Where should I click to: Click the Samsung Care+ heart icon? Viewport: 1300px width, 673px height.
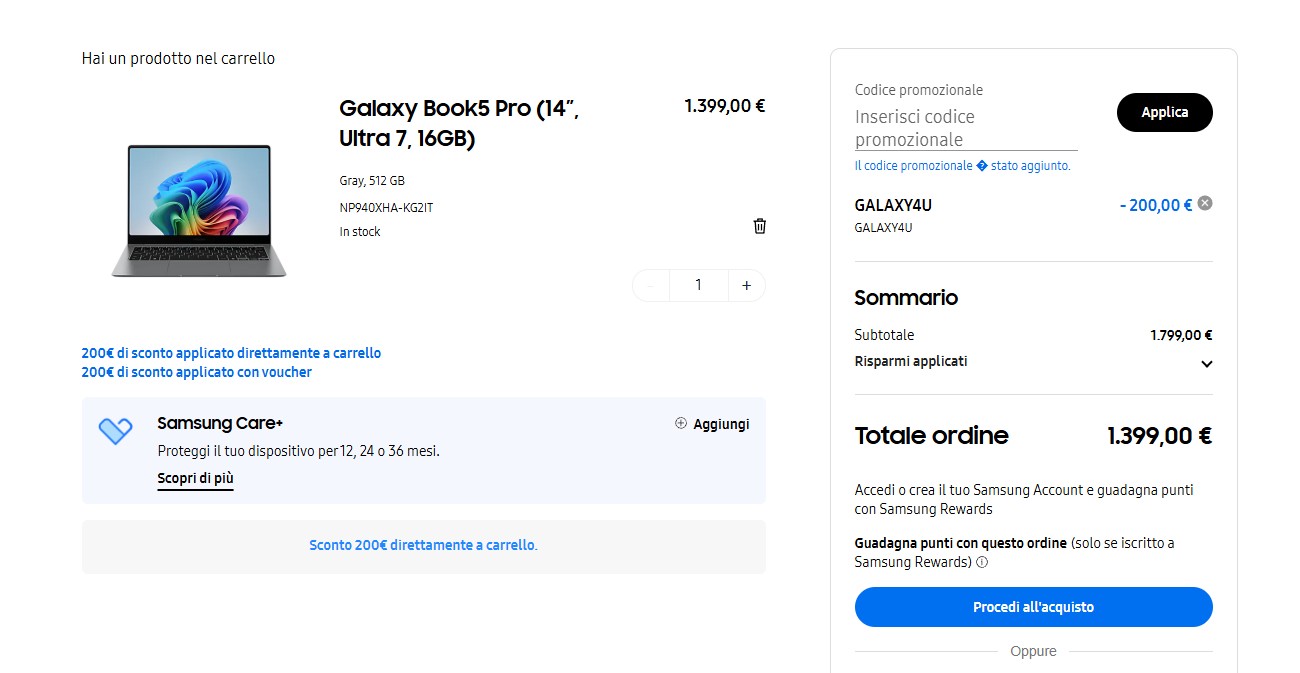click(x=116, y=431)
